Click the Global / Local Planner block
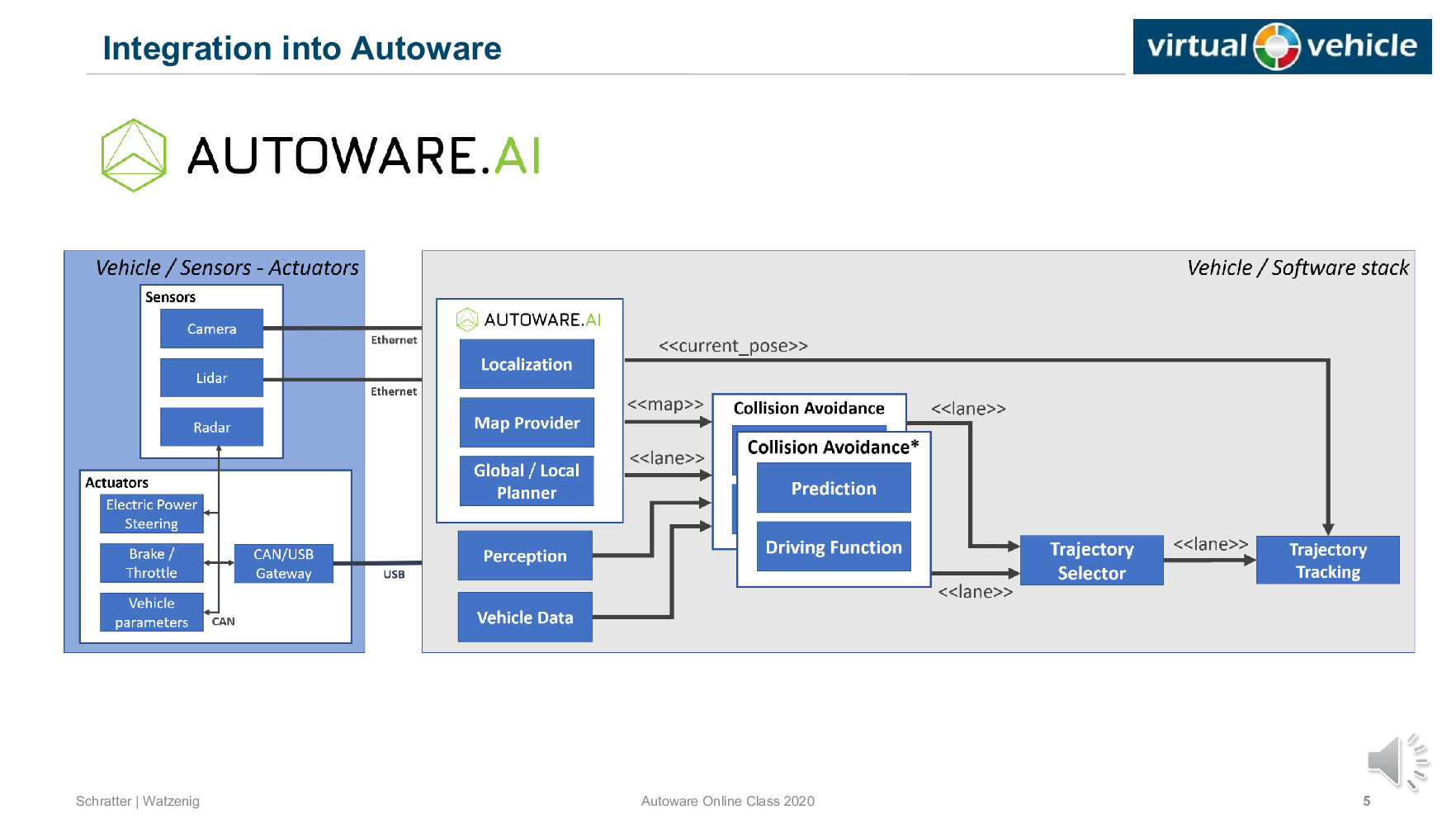The height and width of the screenshot is (819, 1456). [x=527, y=481]
